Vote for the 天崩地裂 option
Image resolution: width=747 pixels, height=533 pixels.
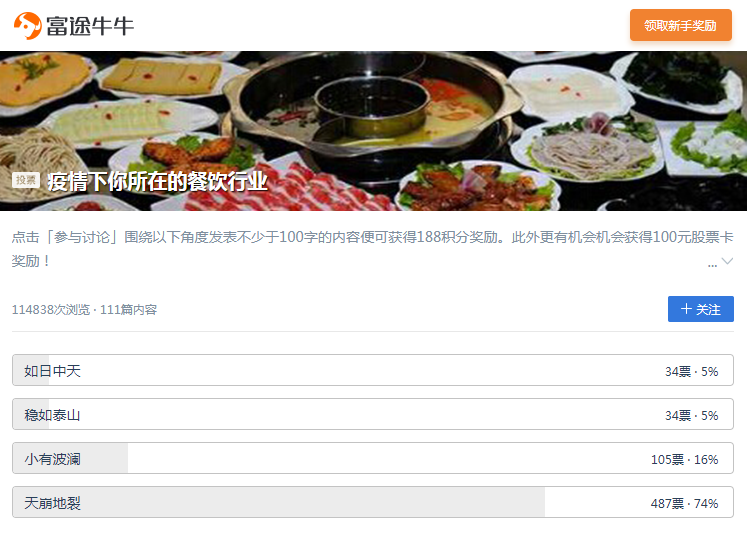[373, 502]
